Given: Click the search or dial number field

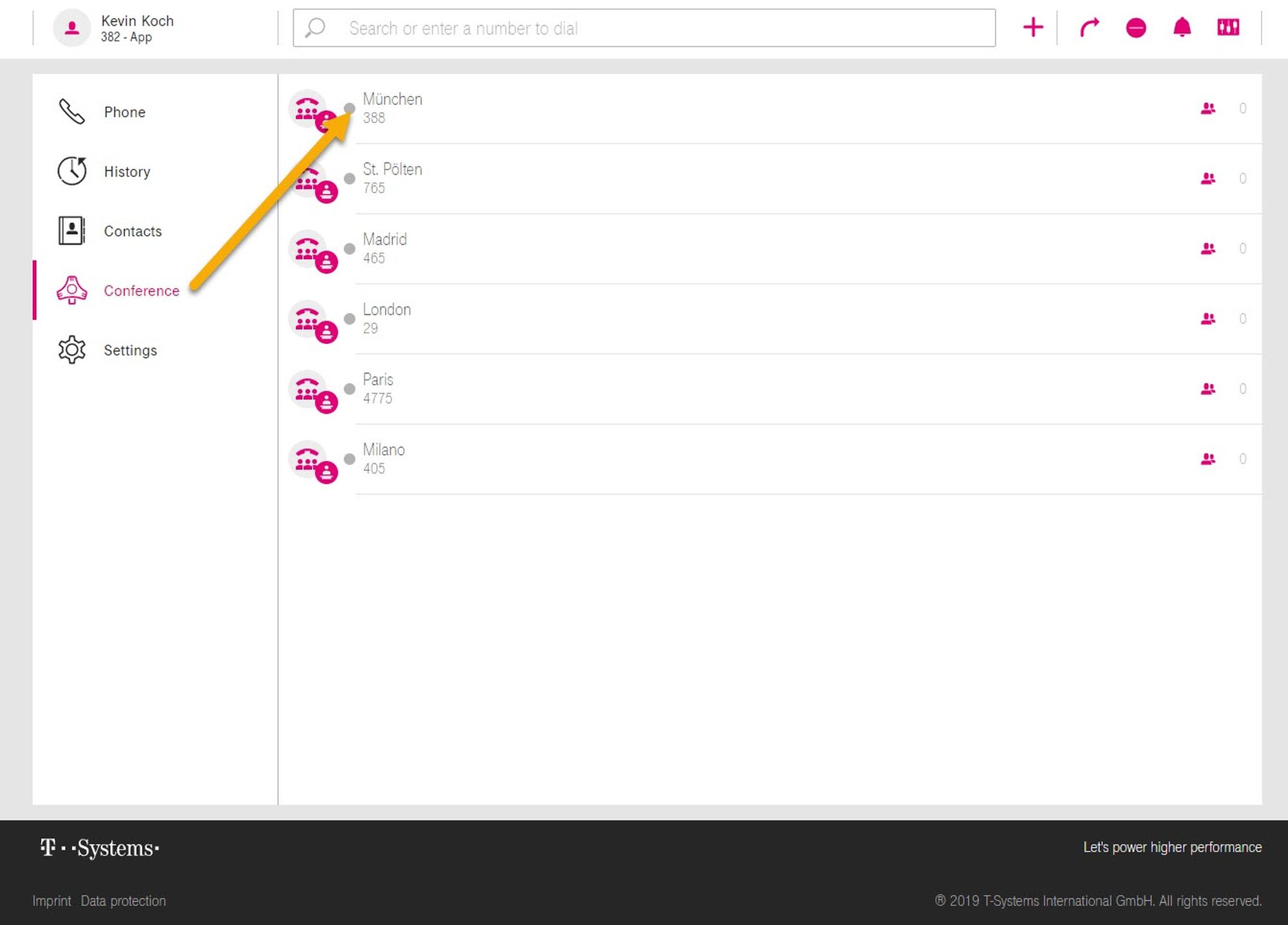Looking at the screenshot, I should (x=644, y=28).
